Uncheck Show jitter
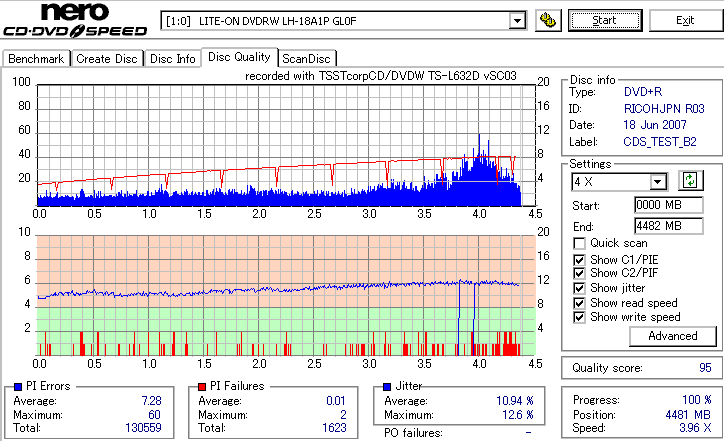This screenshot has height=441, width=724. [579, 288]
